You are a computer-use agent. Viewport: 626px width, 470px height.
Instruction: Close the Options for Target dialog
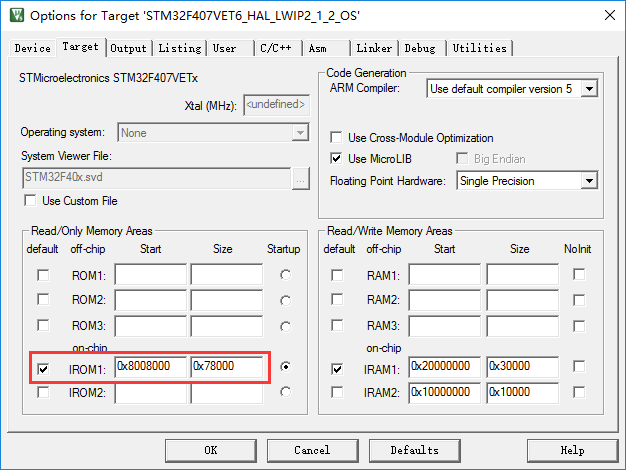(610, 15)
